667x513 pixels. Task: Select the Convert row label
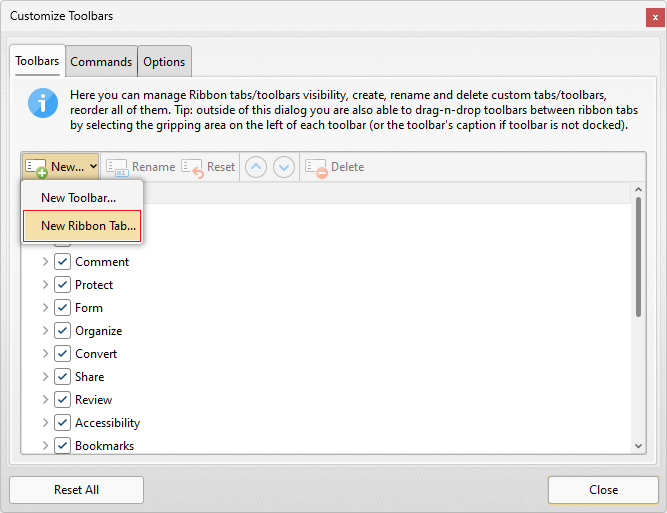[x=96, y=353]
